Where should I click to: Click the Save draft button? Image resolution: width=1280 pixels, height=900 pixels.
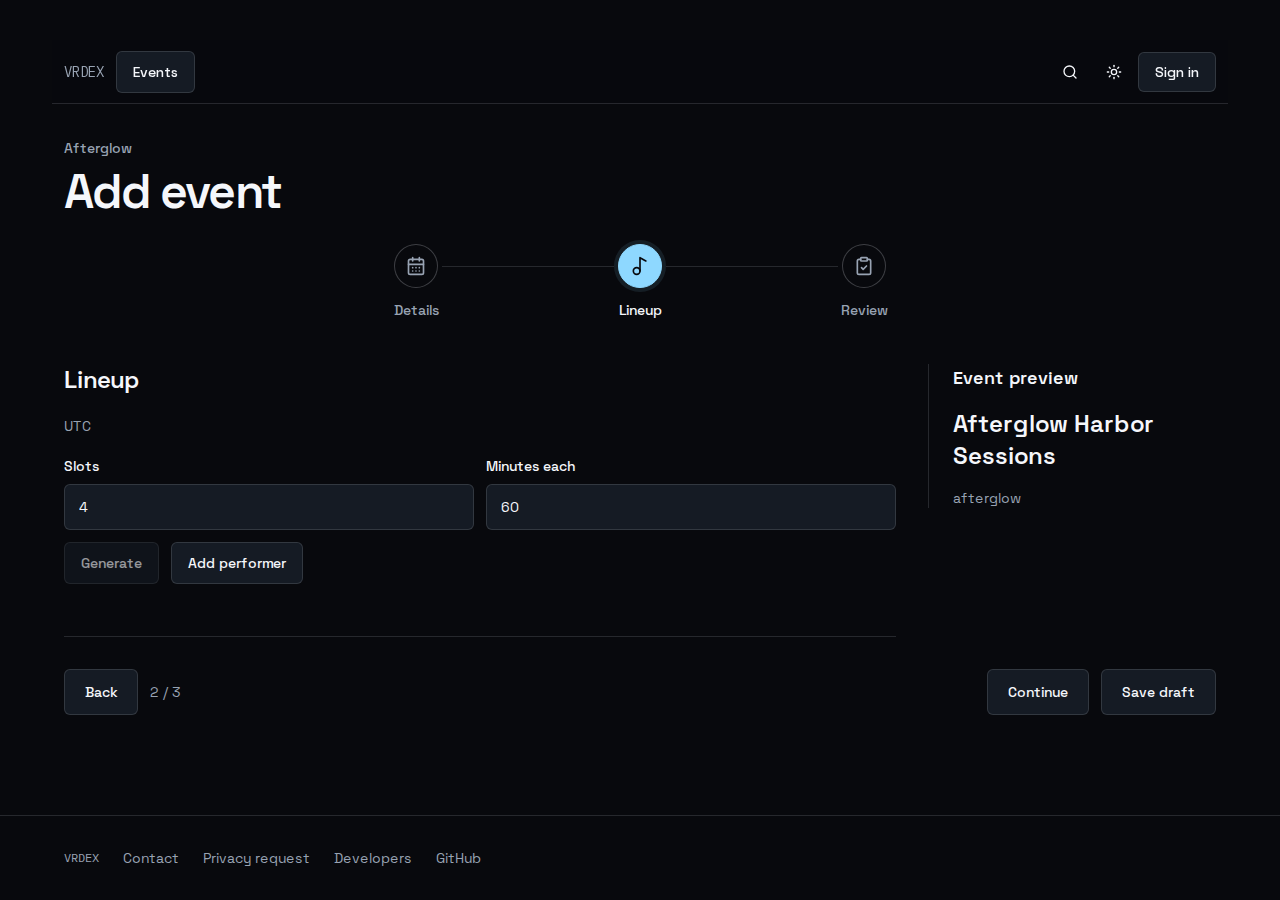tap(1158, 692)
